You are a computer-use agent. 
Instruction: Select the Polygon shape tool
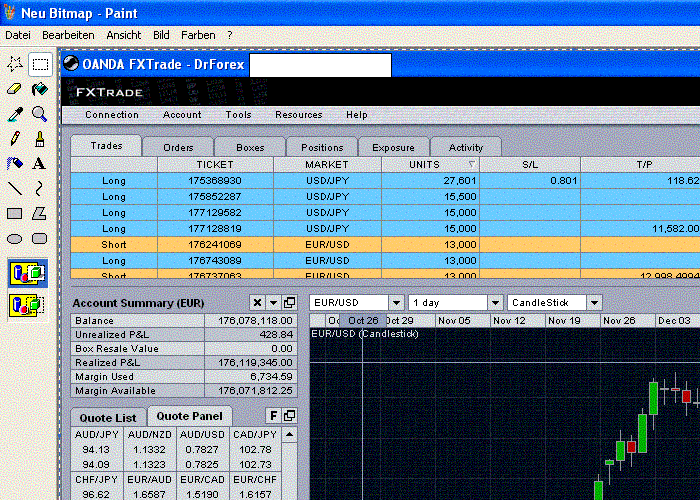coord(39,213)
